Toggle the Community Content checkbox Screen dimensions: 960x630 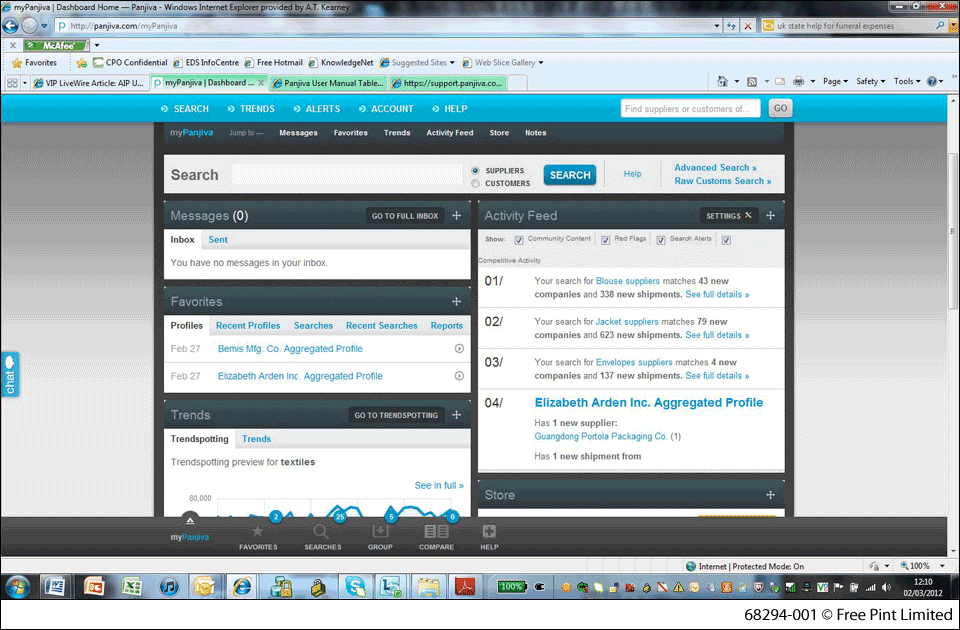518,240
